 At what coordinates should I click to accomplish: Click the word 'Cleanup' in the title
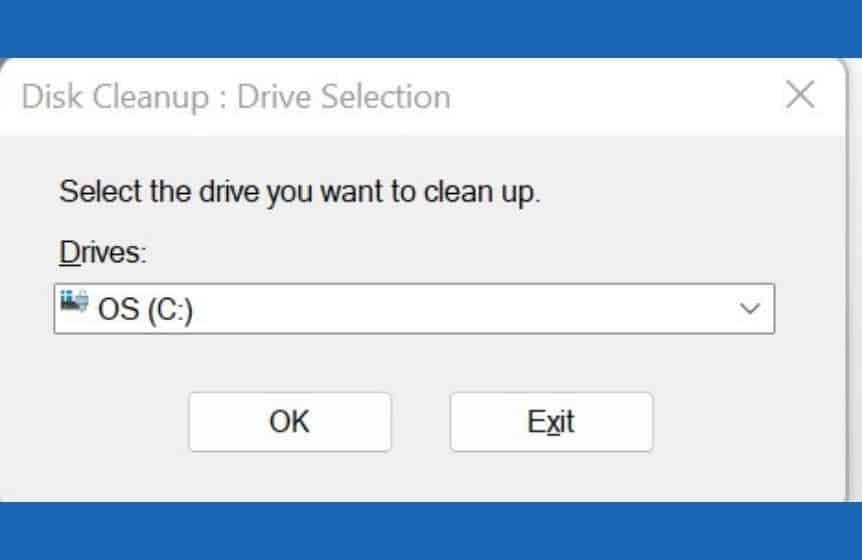(x=151, y=97)
